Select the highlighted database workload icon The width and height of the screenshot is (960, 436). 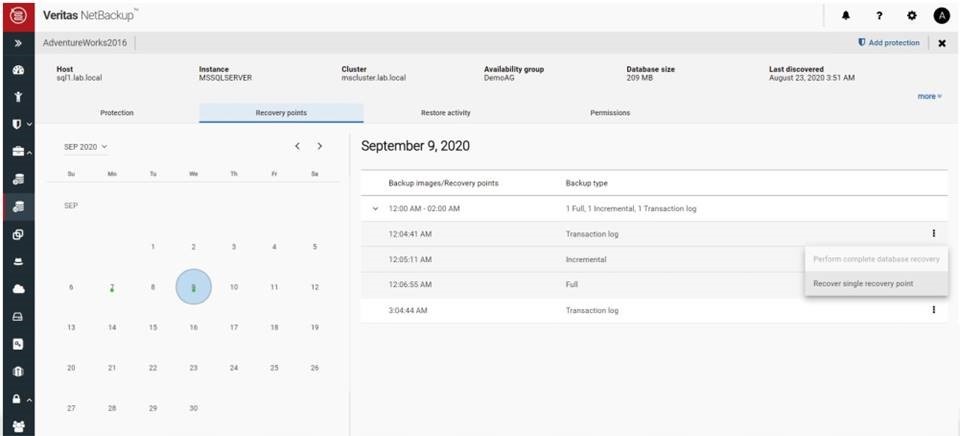[x=18, y=206]
